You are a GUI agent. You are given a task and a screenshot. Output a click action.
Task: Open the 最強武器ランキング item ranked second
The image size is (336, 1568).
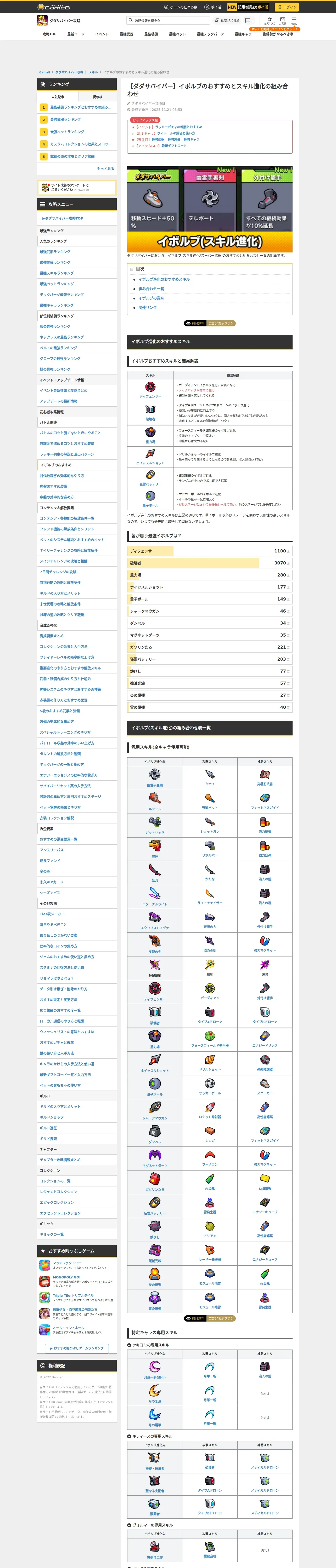click(65, 119)
